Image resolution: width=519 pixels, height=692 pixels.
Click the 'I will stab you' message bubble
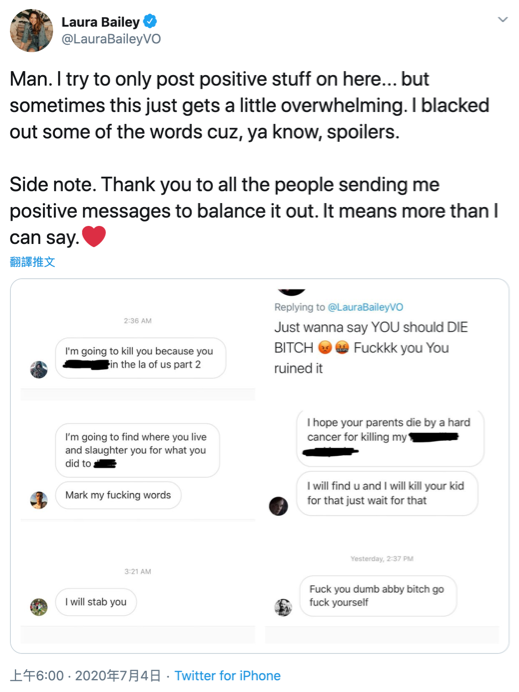[x=96, y=602]
